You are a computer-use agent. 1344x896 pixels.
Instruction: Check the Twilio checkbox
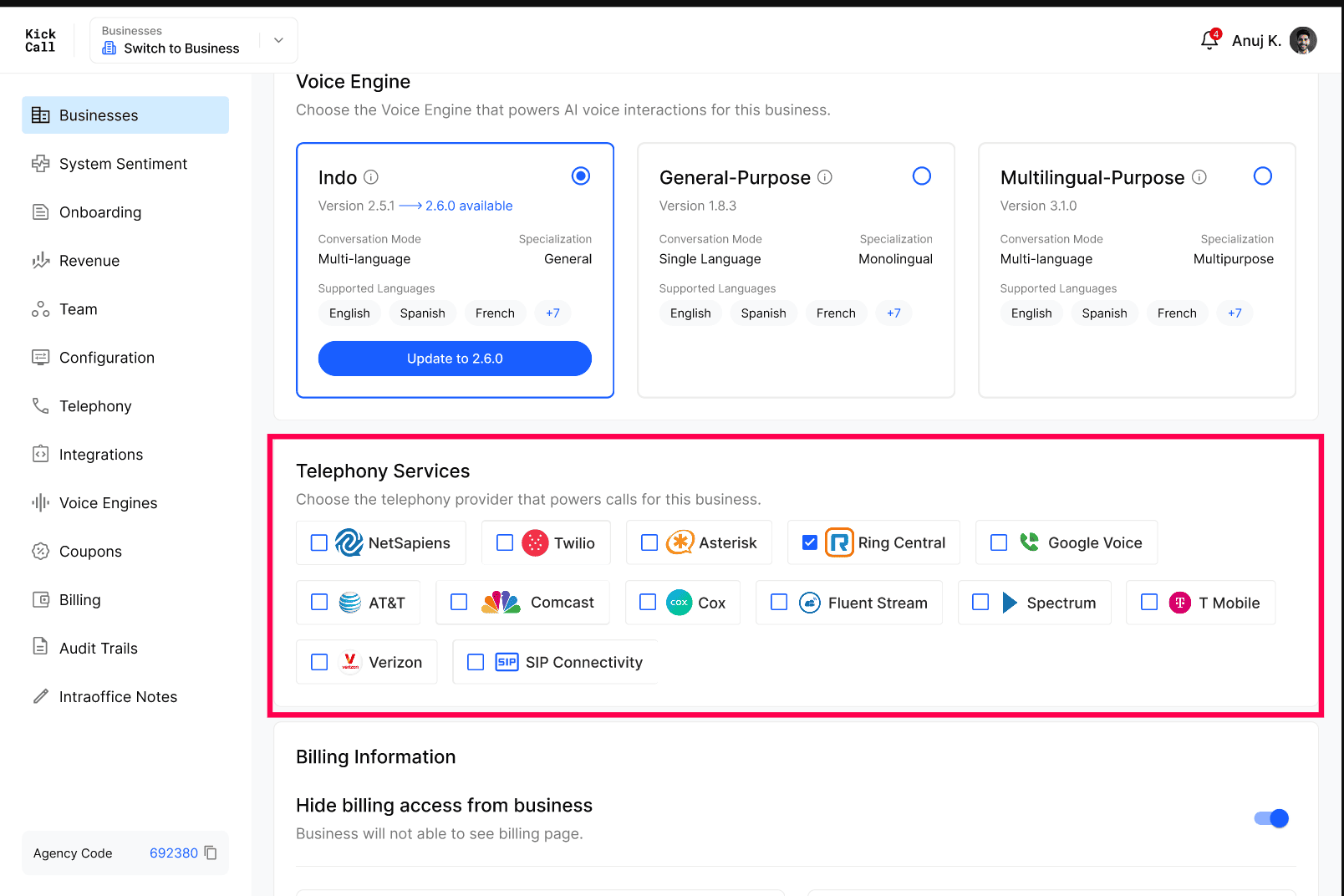tap(505, 542)
